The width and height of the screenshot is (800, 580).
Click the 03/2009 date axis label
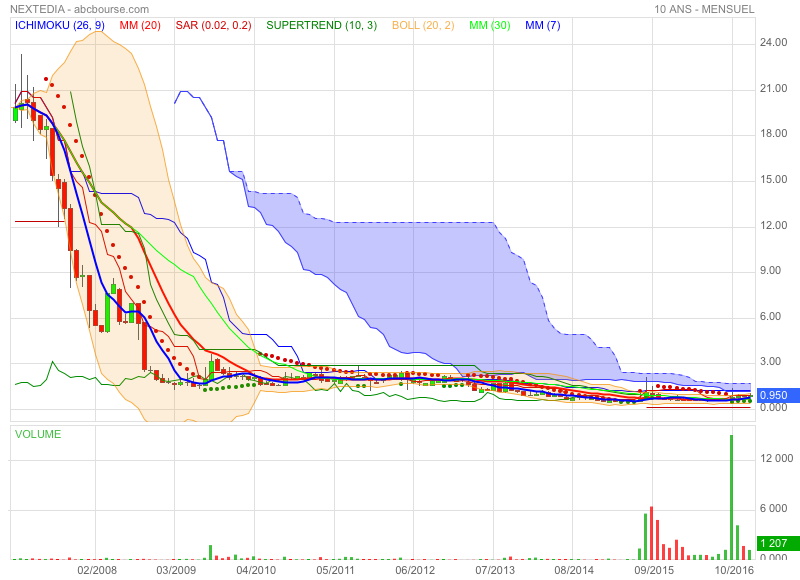pos(176,570)
